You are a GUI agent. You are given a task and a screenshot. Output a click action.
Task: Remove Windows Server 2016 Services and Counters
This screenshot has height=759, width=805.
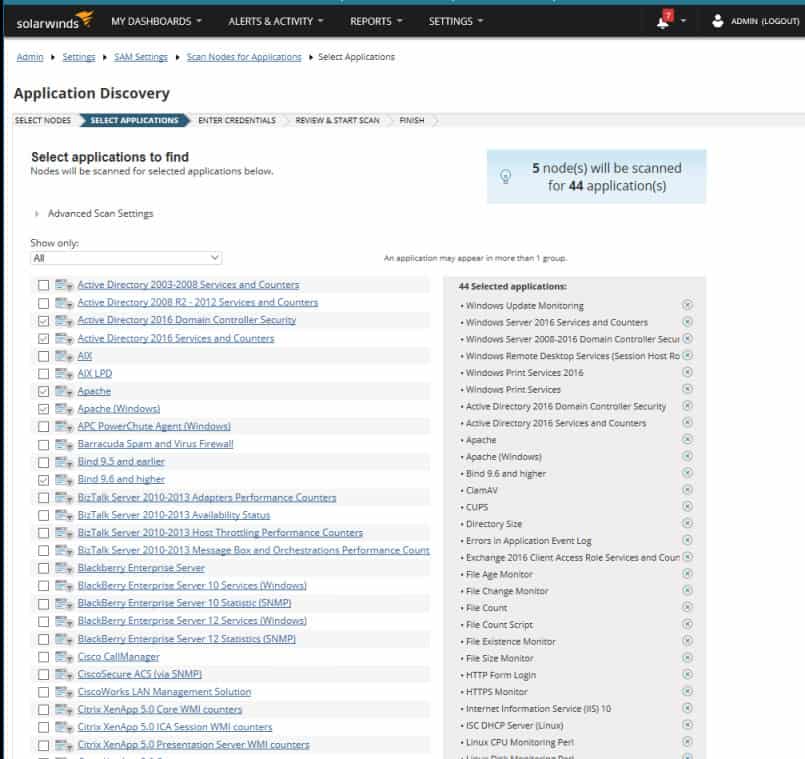coord(687,322)
